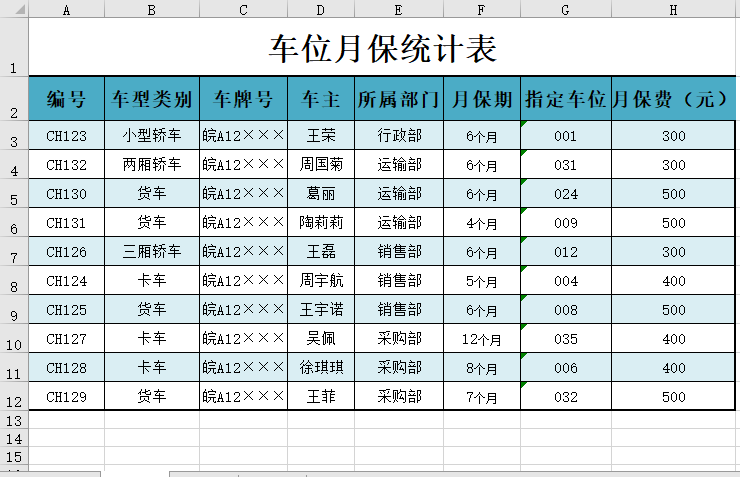Viewport: 740px width, 477px height.
Task: Click the 三厢轿车 cell
Action: click(x=152, y=252)
